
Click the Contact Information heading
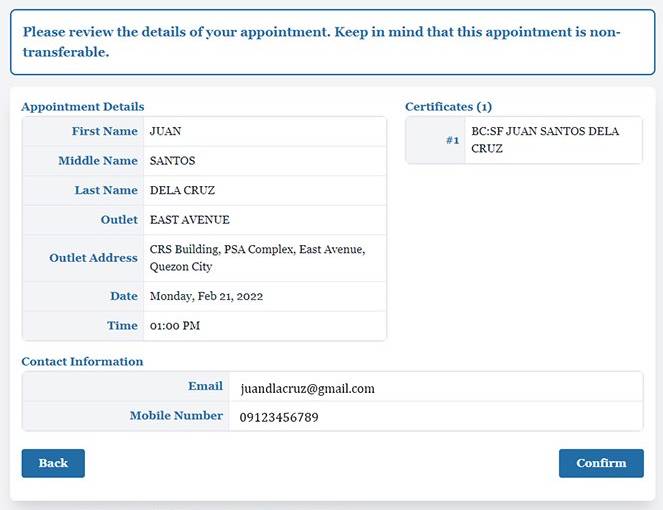pyautogui.click(x=82, y=362)
